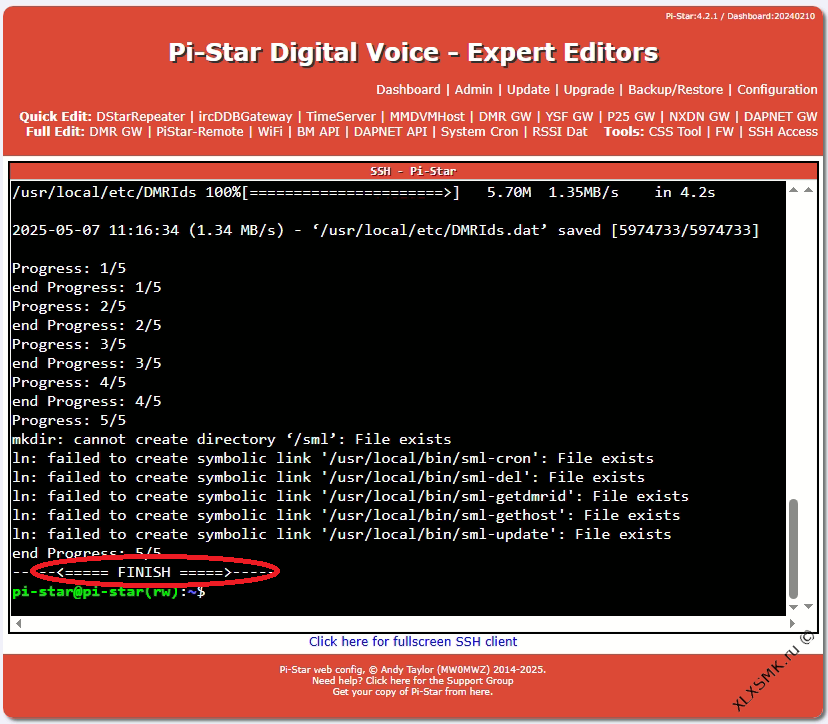Click the 'SSH - Pi-Star' panel title
The image size is (828, 724).
pyautogui.click(x=413, y=172)
